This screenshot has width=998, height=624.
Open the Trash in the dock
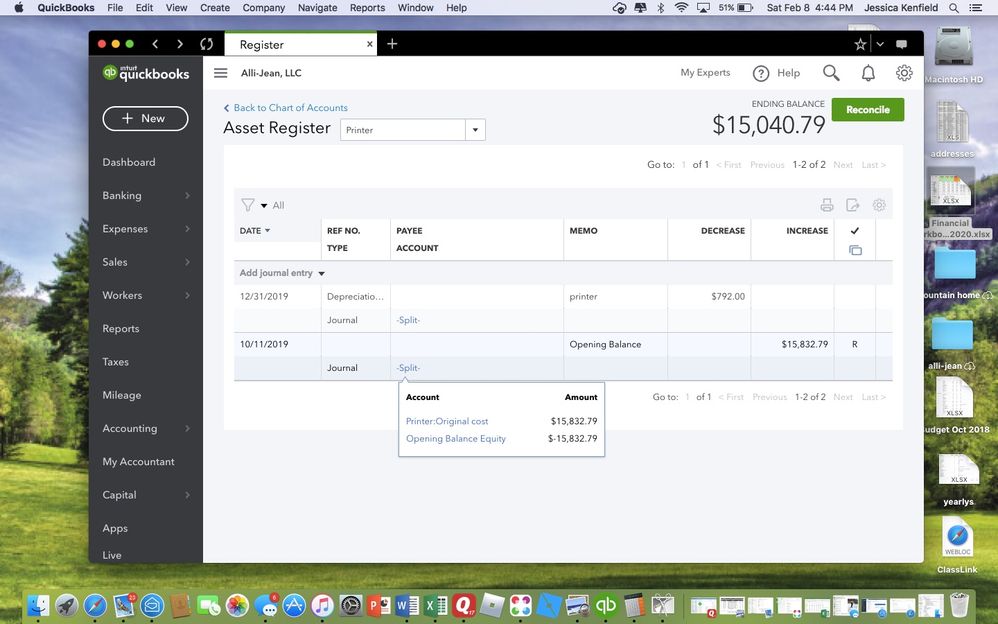(x=959, y=605)
